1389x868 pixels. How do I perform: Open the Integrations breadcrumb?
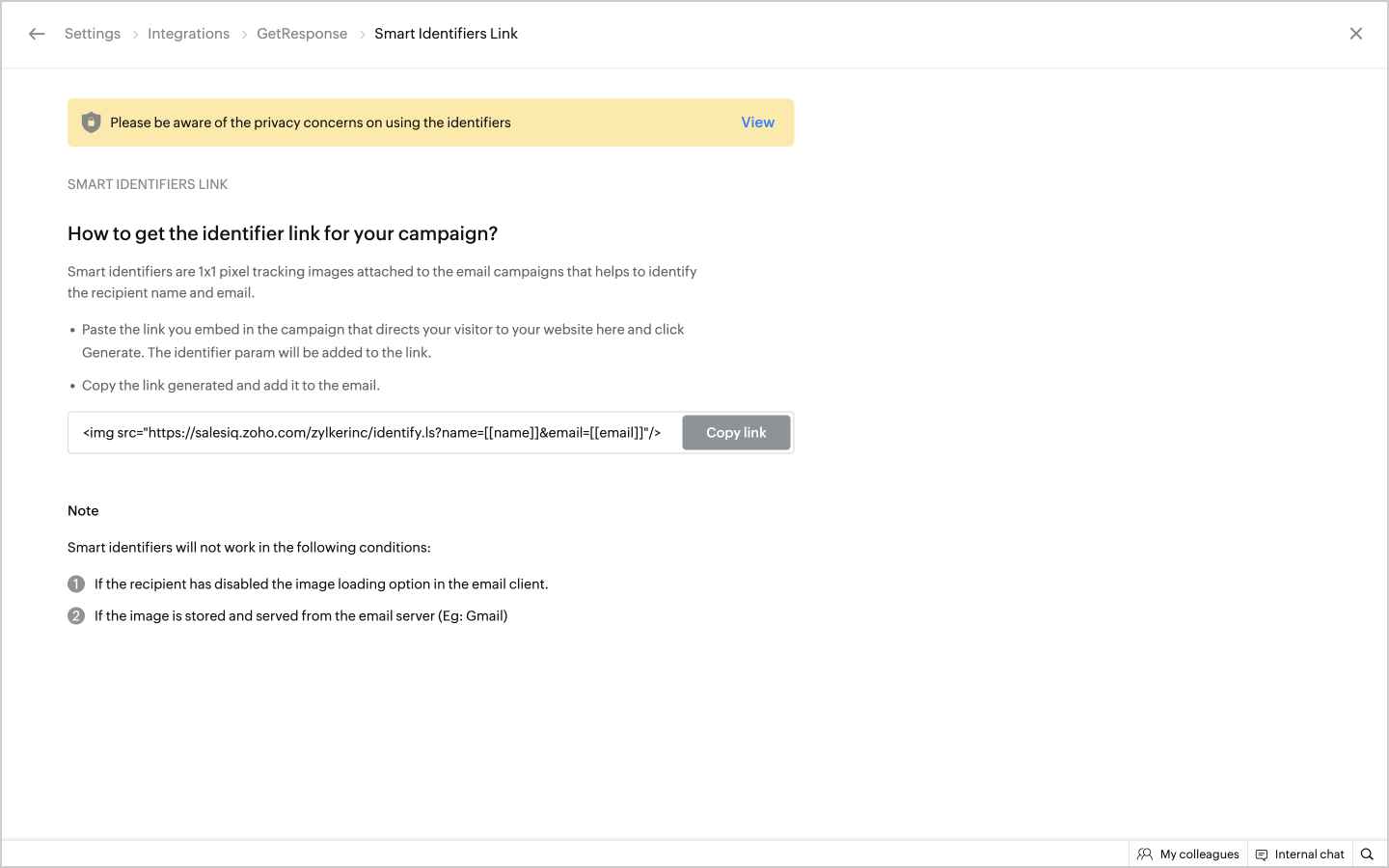coord(188,34)
